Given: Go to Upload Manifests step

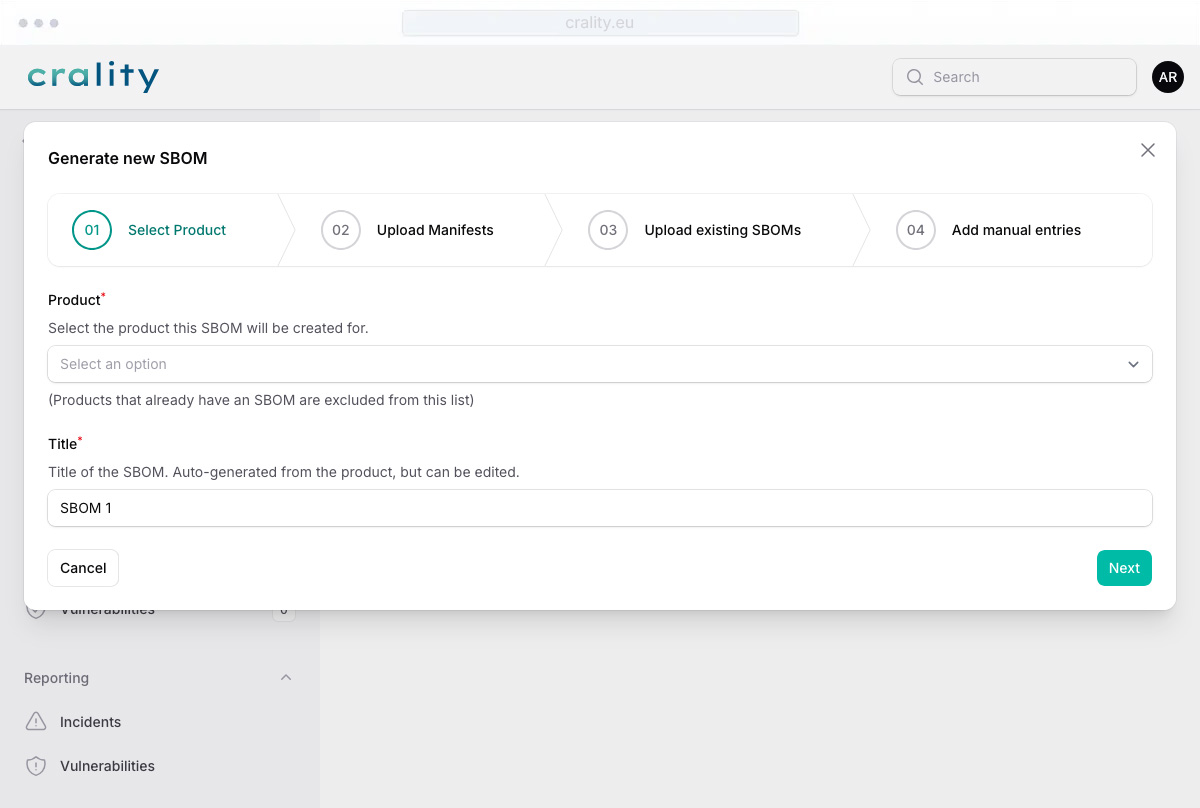Looking at the screenshot, I should click(435, 230).
